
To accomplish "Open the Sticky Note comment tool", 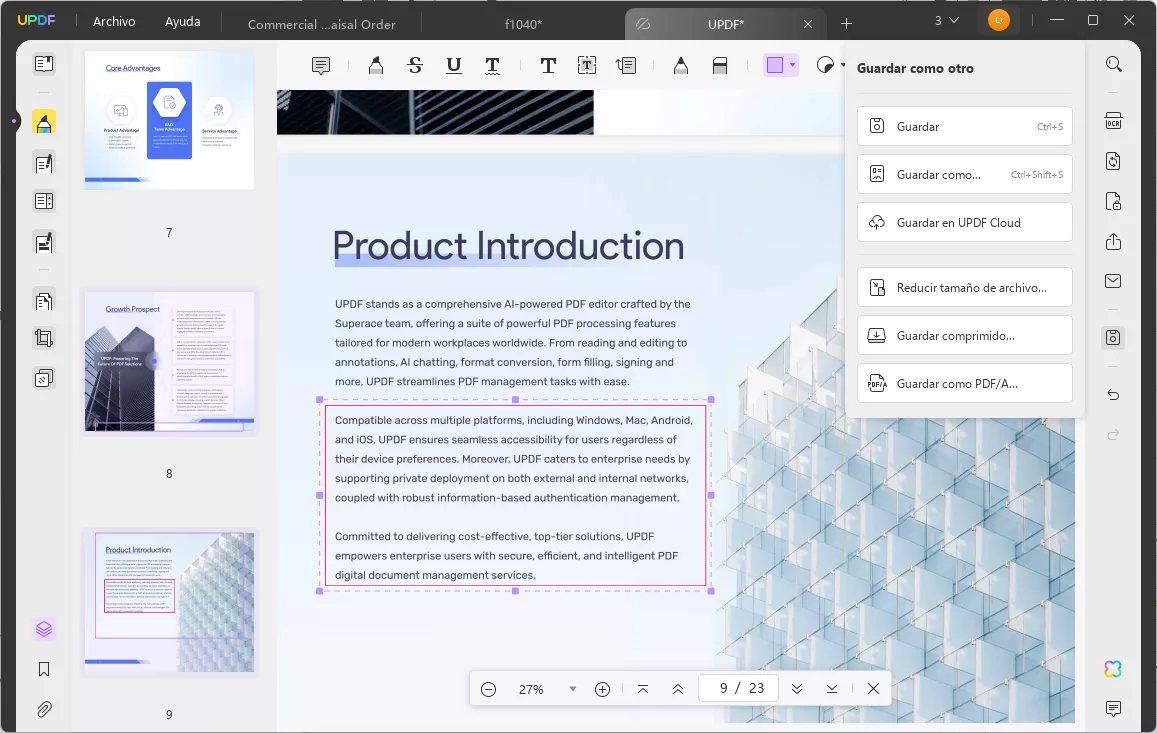I will click(319, 64).
